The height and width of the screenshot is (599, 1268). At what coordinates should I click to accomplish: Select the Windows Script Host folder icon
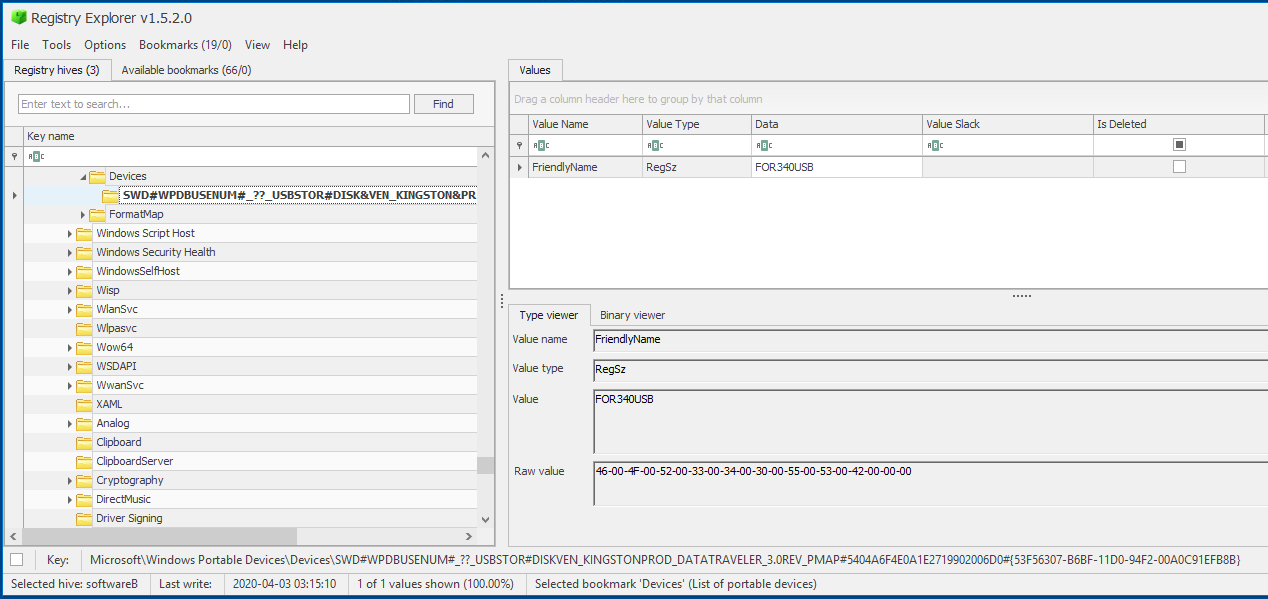84,234
